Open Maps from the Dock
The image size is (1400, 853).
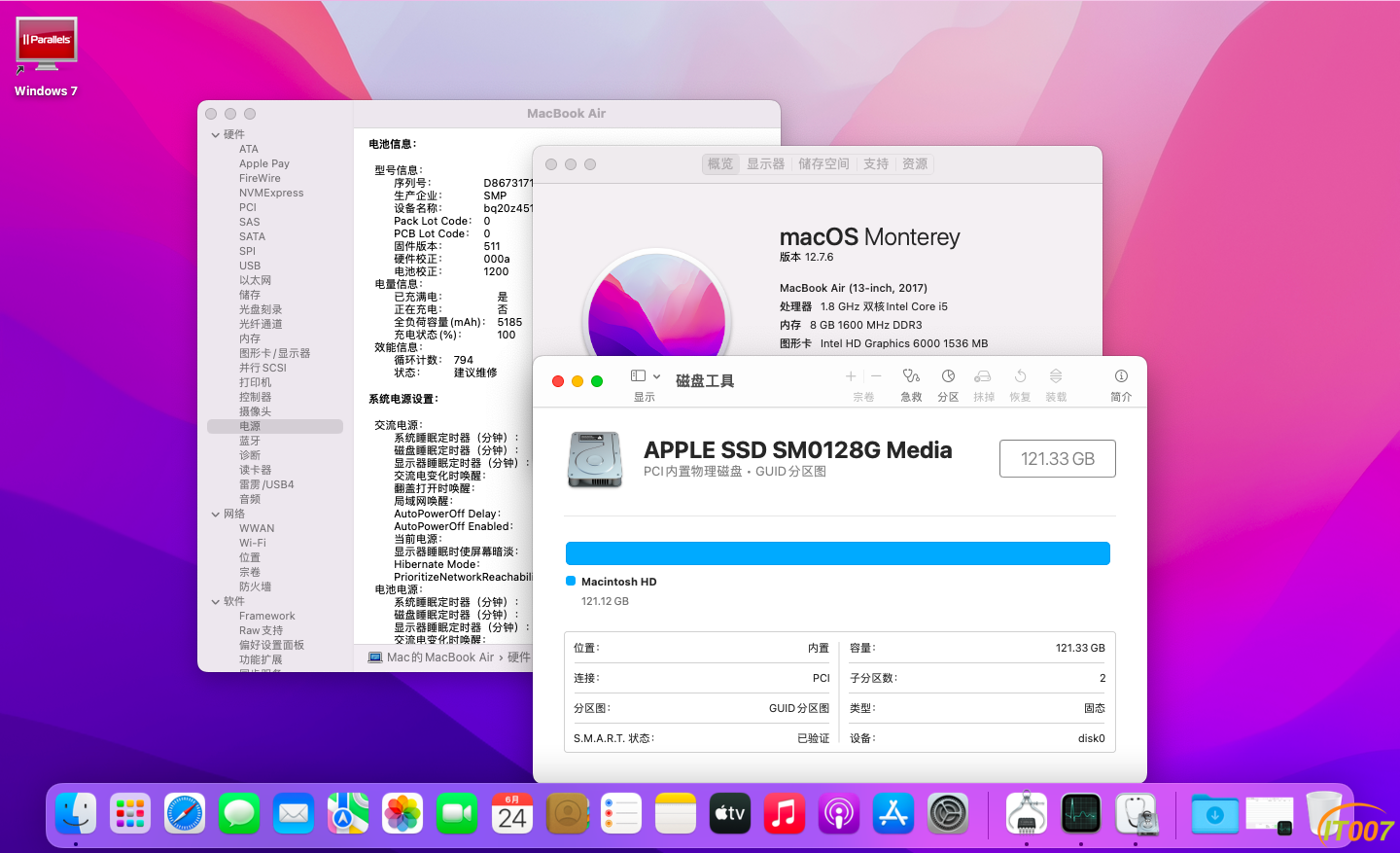[348, 813]
